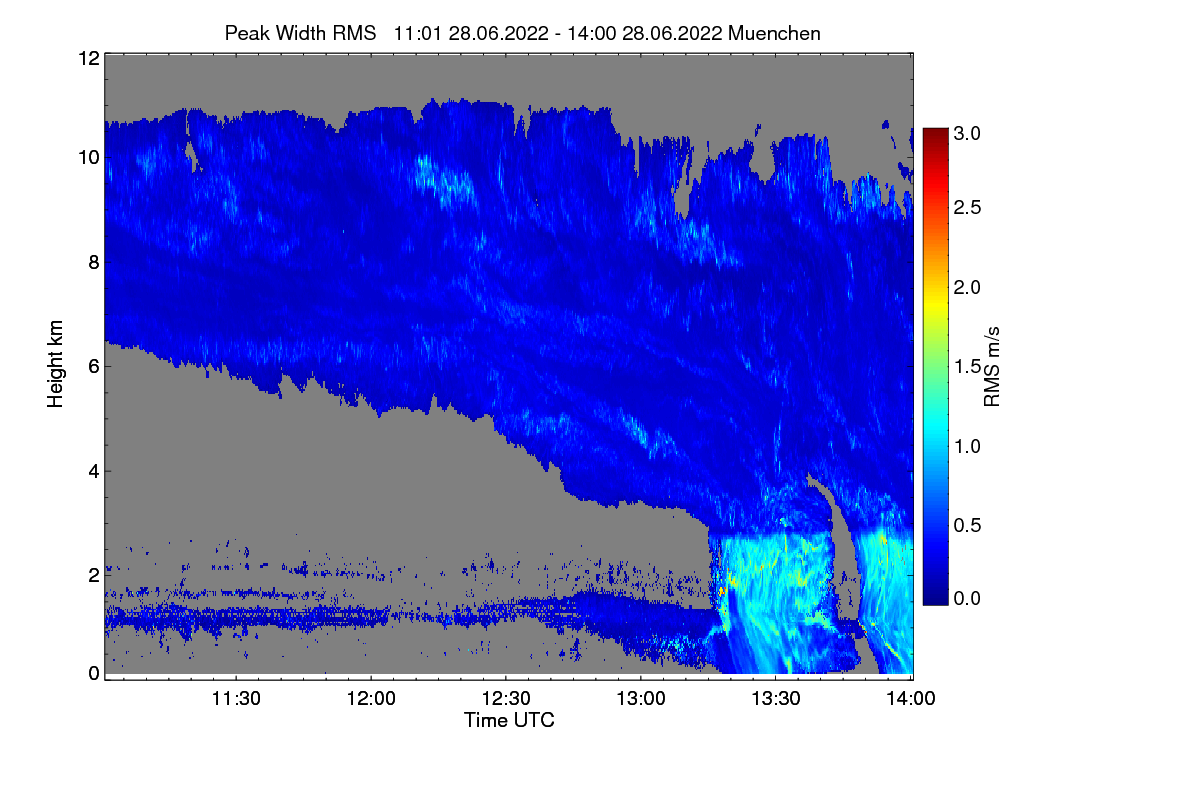Click the 'RMS m/s' colorbar label
The width and height of the screenshot is (1200, 800).
[x=992, y=365]
